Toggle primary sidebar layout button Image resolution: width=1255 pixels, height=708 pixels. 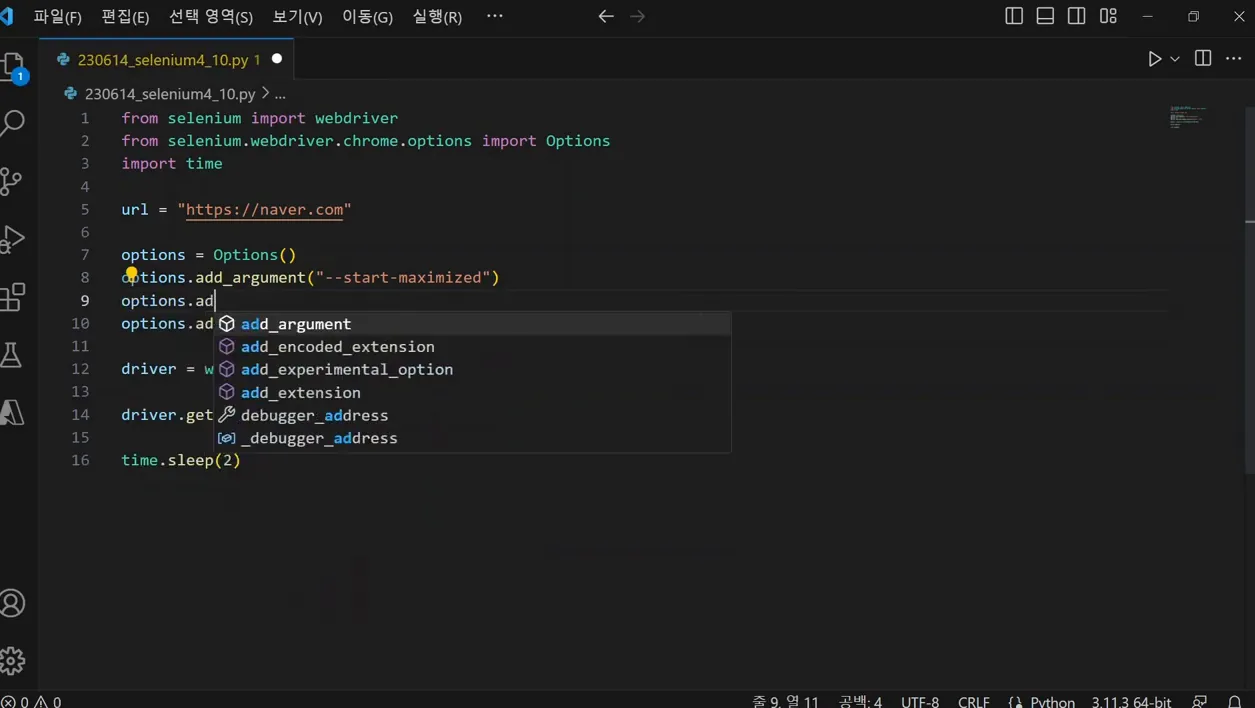(1014, 16)
